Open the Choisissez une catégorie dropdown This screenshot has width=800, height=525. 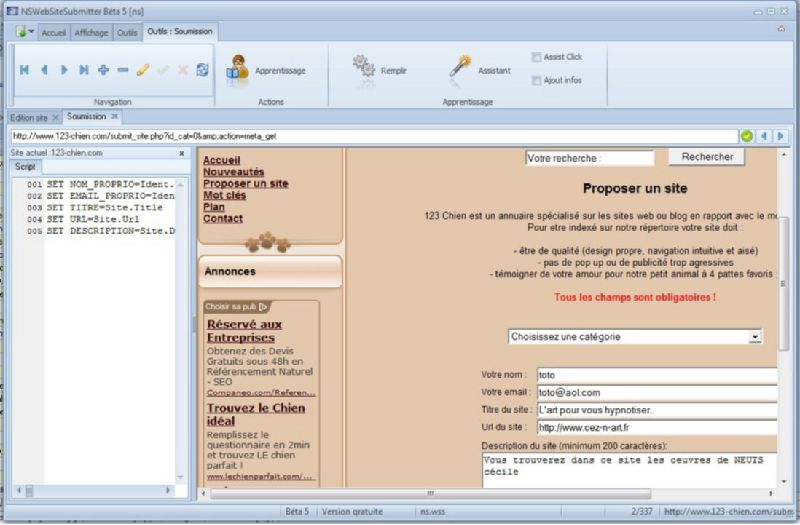click(634, 337)
